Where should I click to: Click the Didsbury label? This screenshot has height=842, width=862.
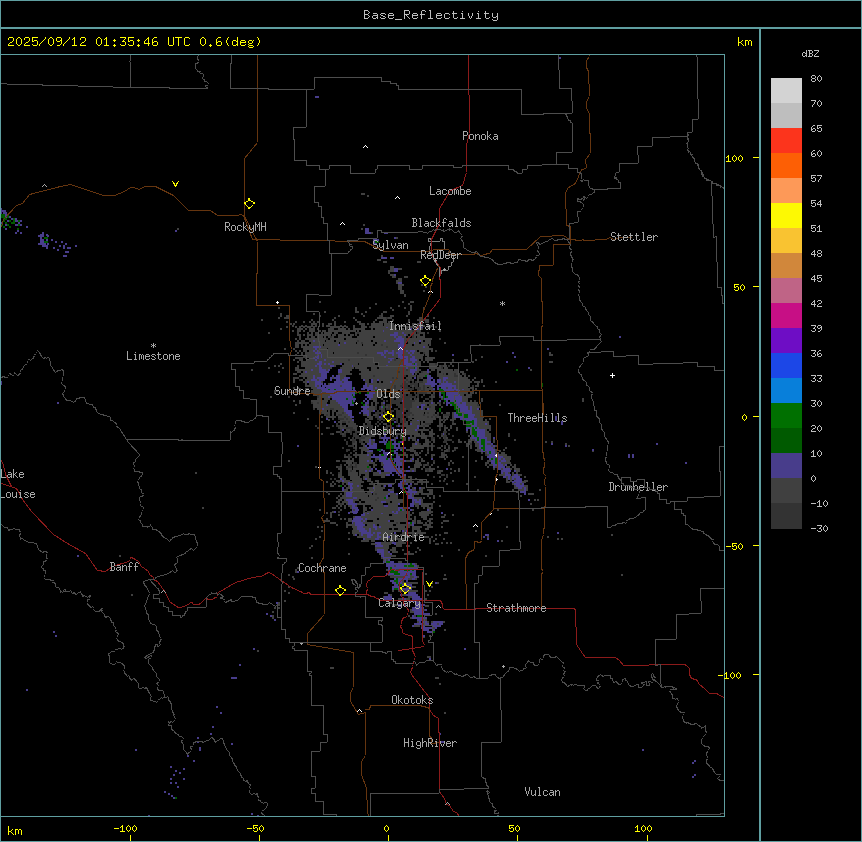pos(382,431)
